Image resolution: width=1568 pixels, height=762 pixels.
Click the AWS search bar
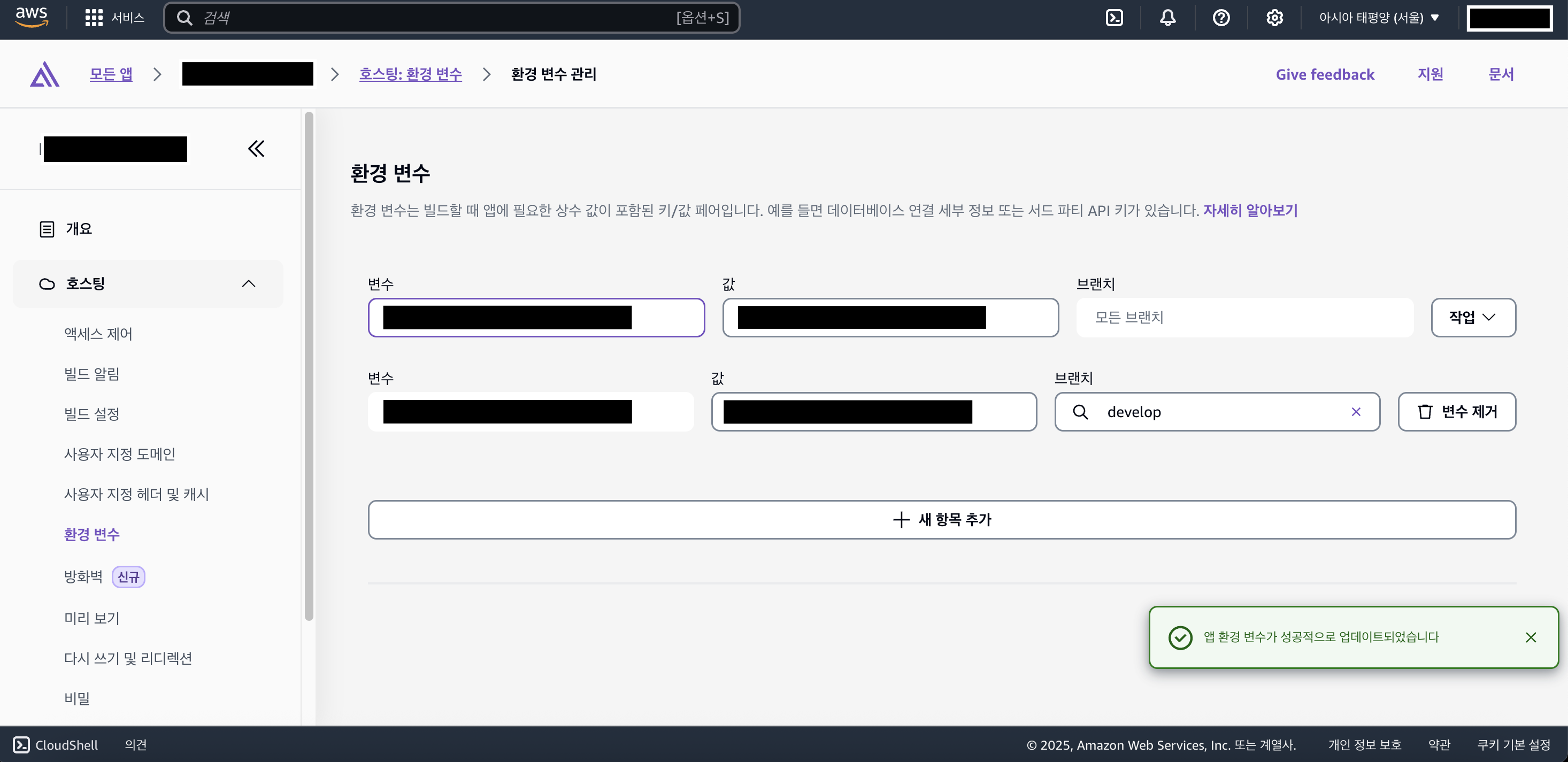coord(450,17)
